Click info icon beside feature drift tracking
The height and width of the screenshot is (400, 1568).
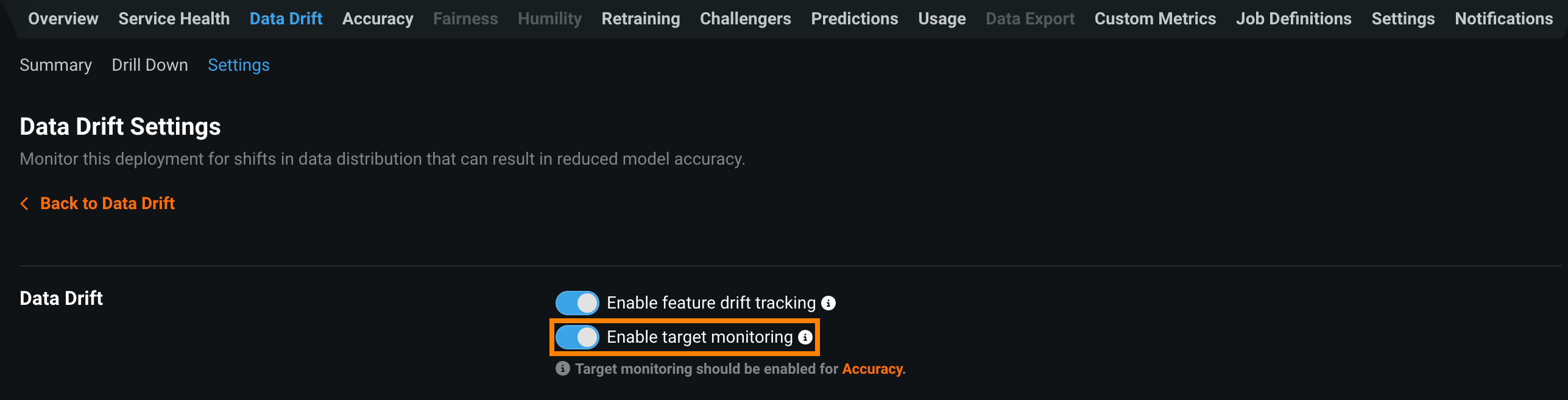coord(828,303)
